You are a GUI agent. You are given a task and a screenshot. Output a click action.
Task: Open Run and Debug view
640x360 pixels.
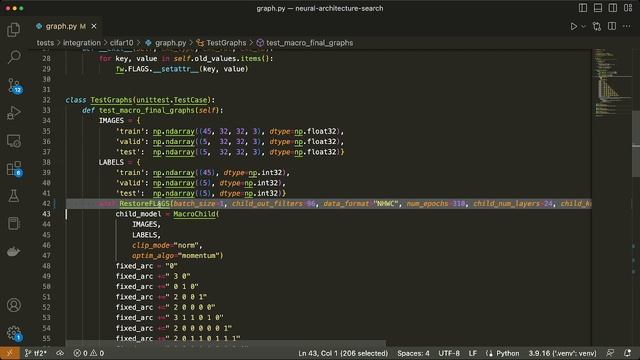[x=13, y=113]
